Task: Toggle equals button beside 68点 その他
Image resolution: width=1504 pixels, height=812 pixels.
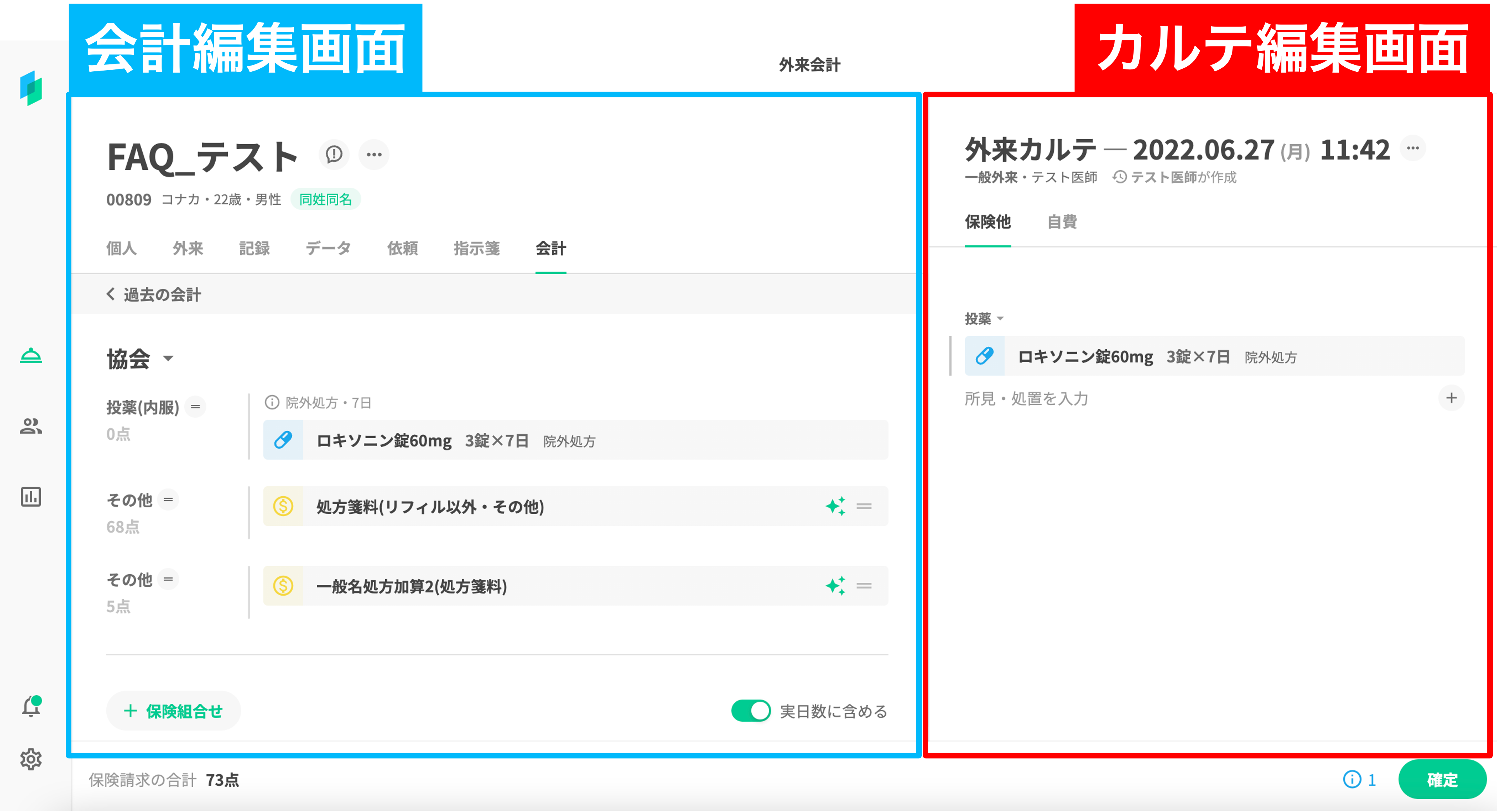Action: 168,500
